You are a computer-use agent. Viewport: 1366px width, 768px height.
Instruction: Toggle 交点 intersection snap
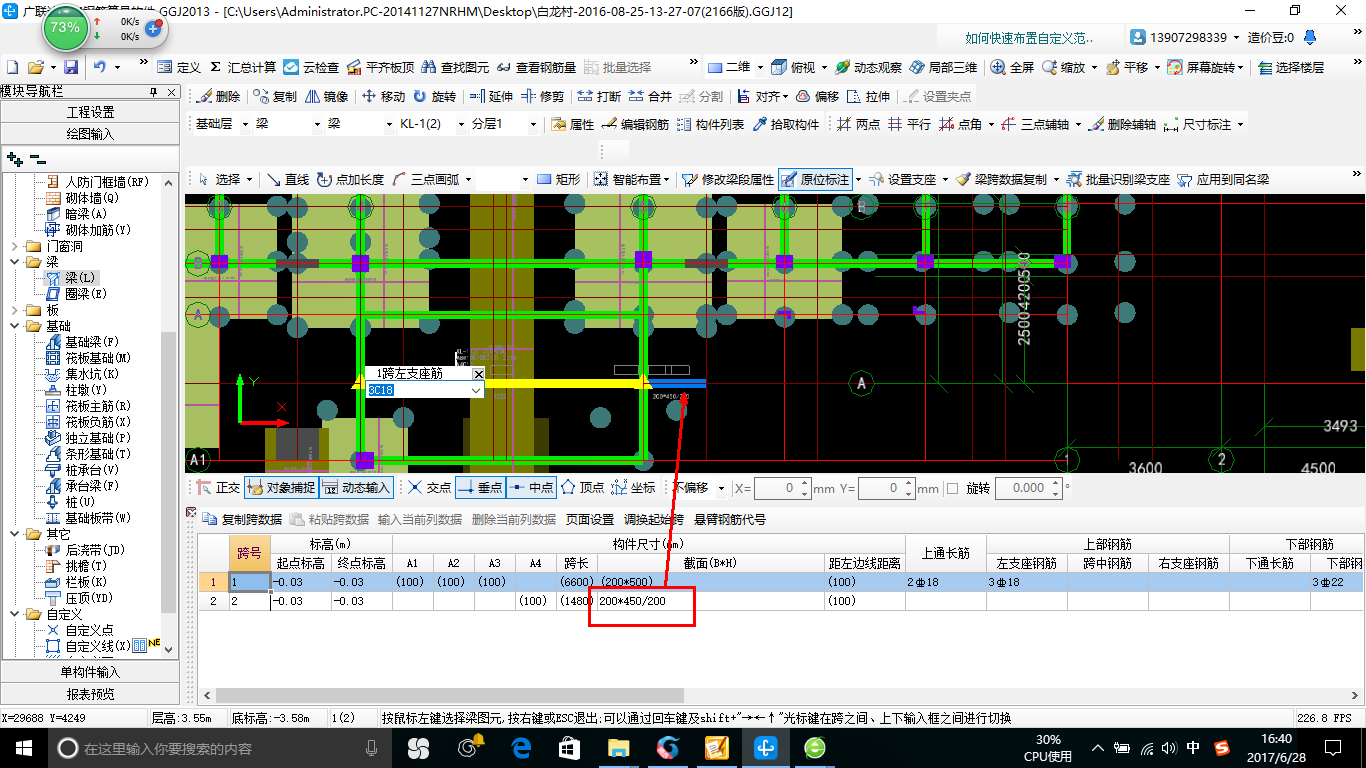click(429, 488)
